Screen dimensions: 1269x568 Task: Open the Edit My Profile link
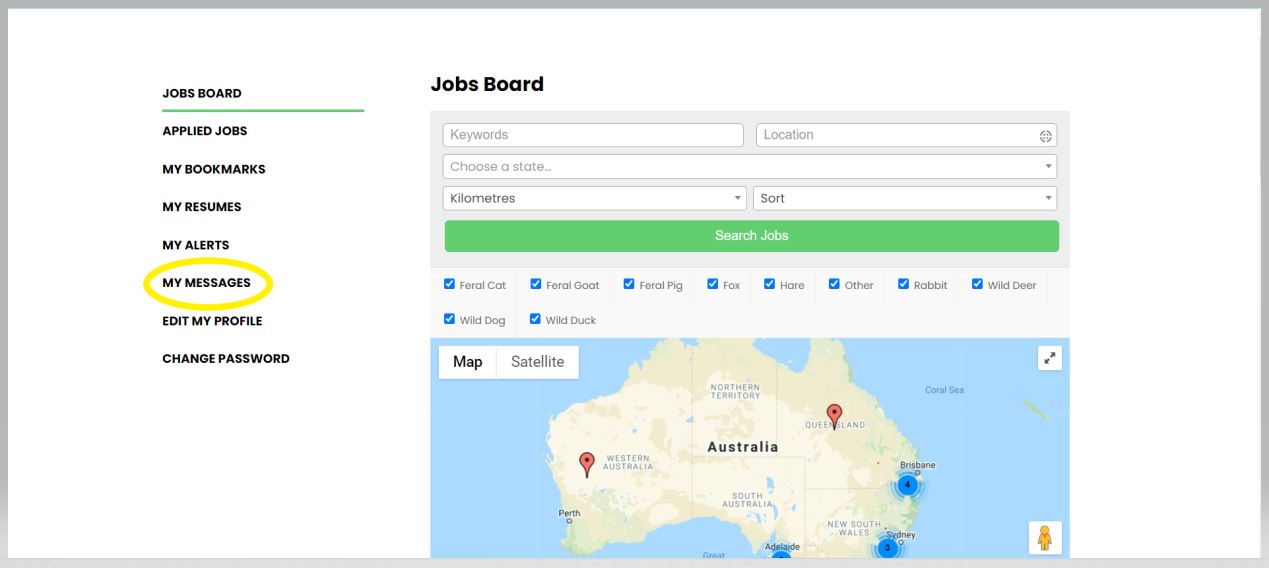pyautogui.click(x=212, y=321)
